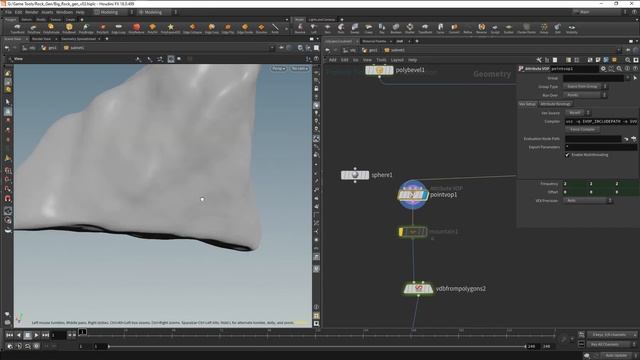Click the Export Parameters field

(601, 147)
